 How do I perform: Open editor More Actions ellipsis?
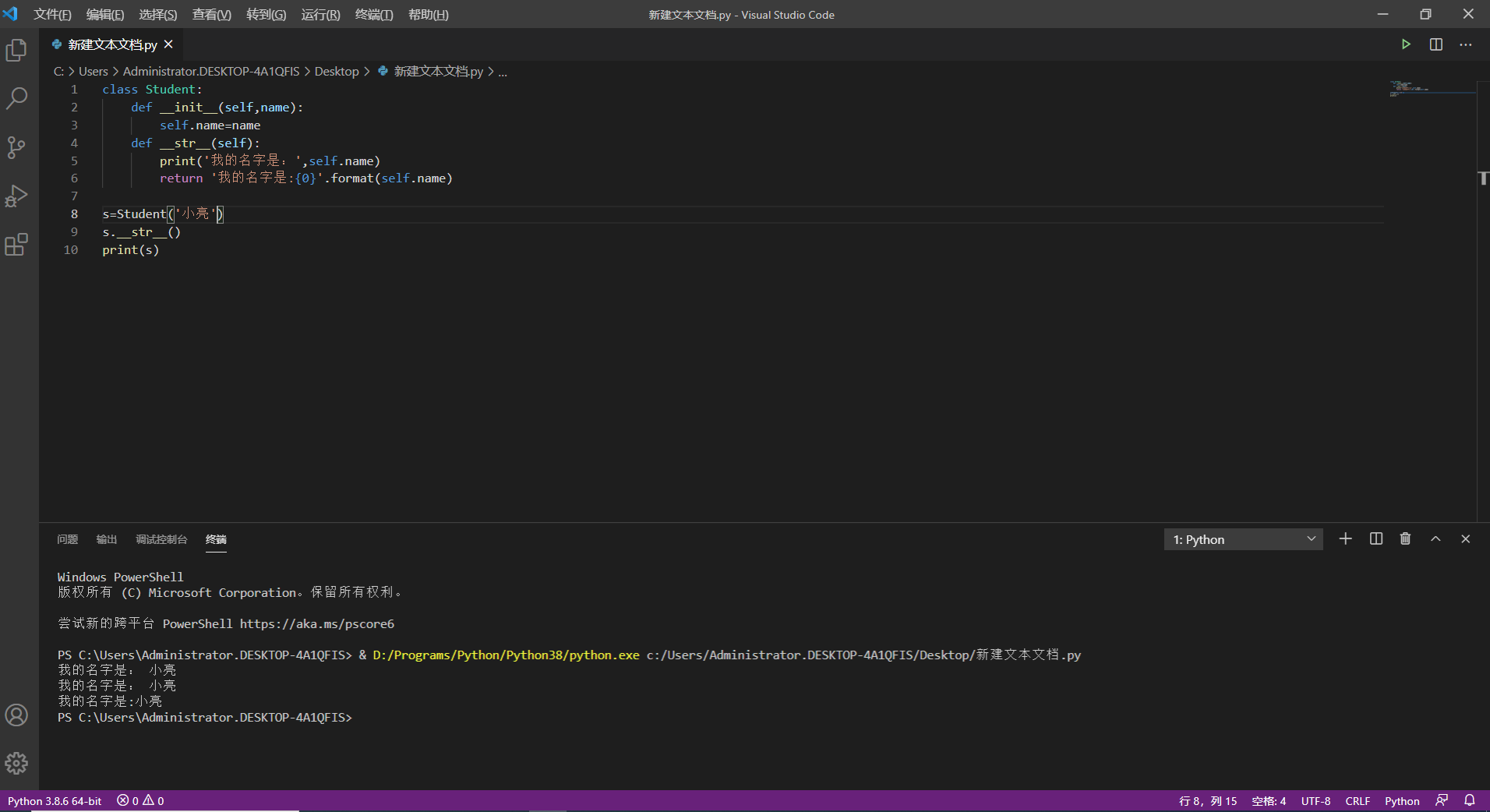1466,44
